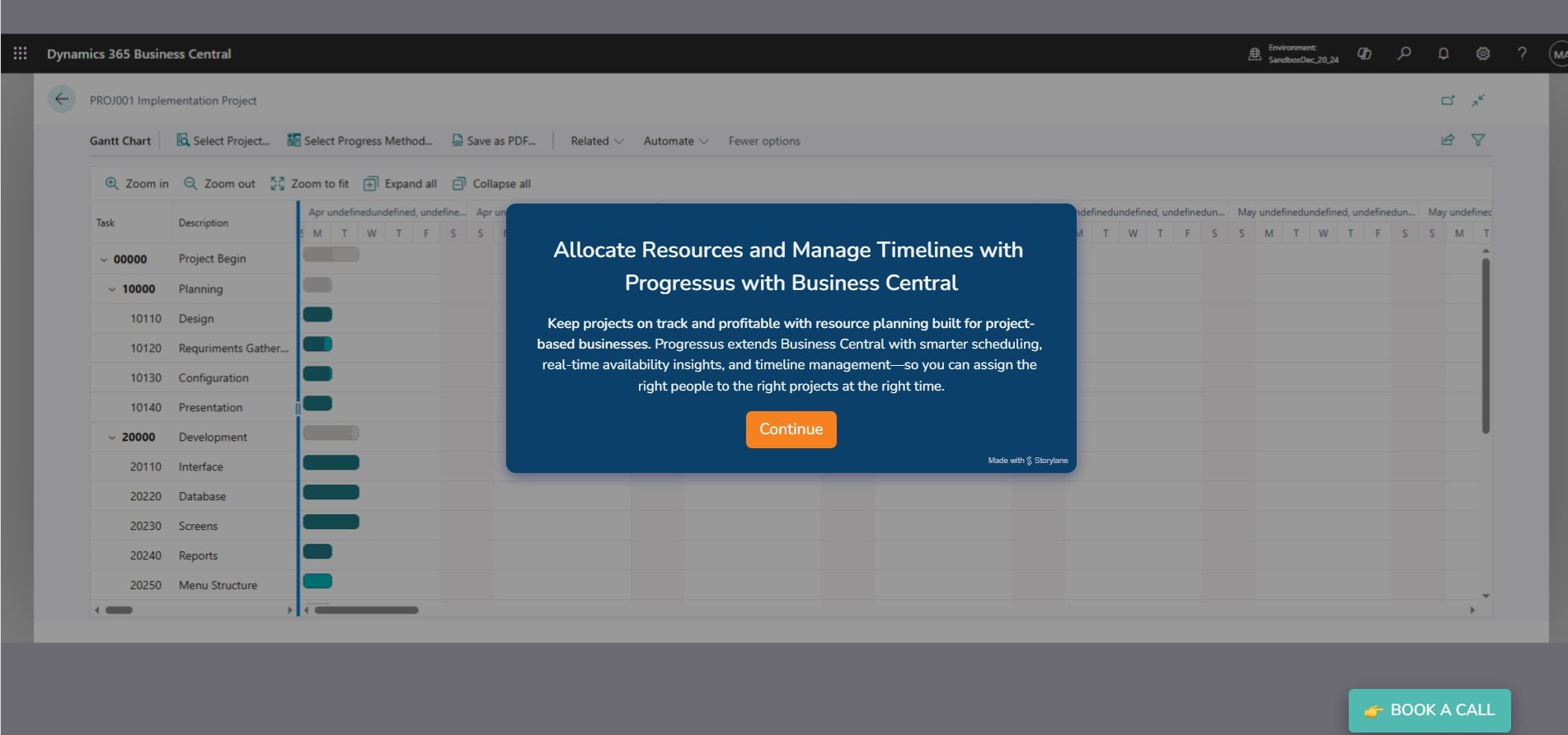Collapse the page with the shrink icon

1478,101
